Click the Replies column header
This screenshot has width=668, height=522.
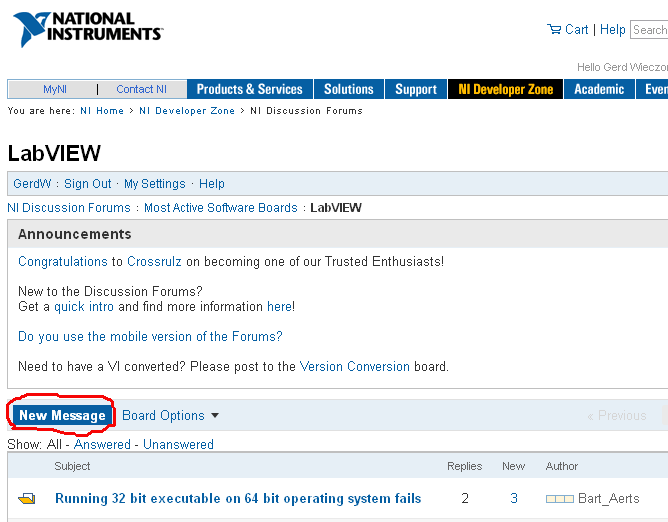(x=464, y=466)
